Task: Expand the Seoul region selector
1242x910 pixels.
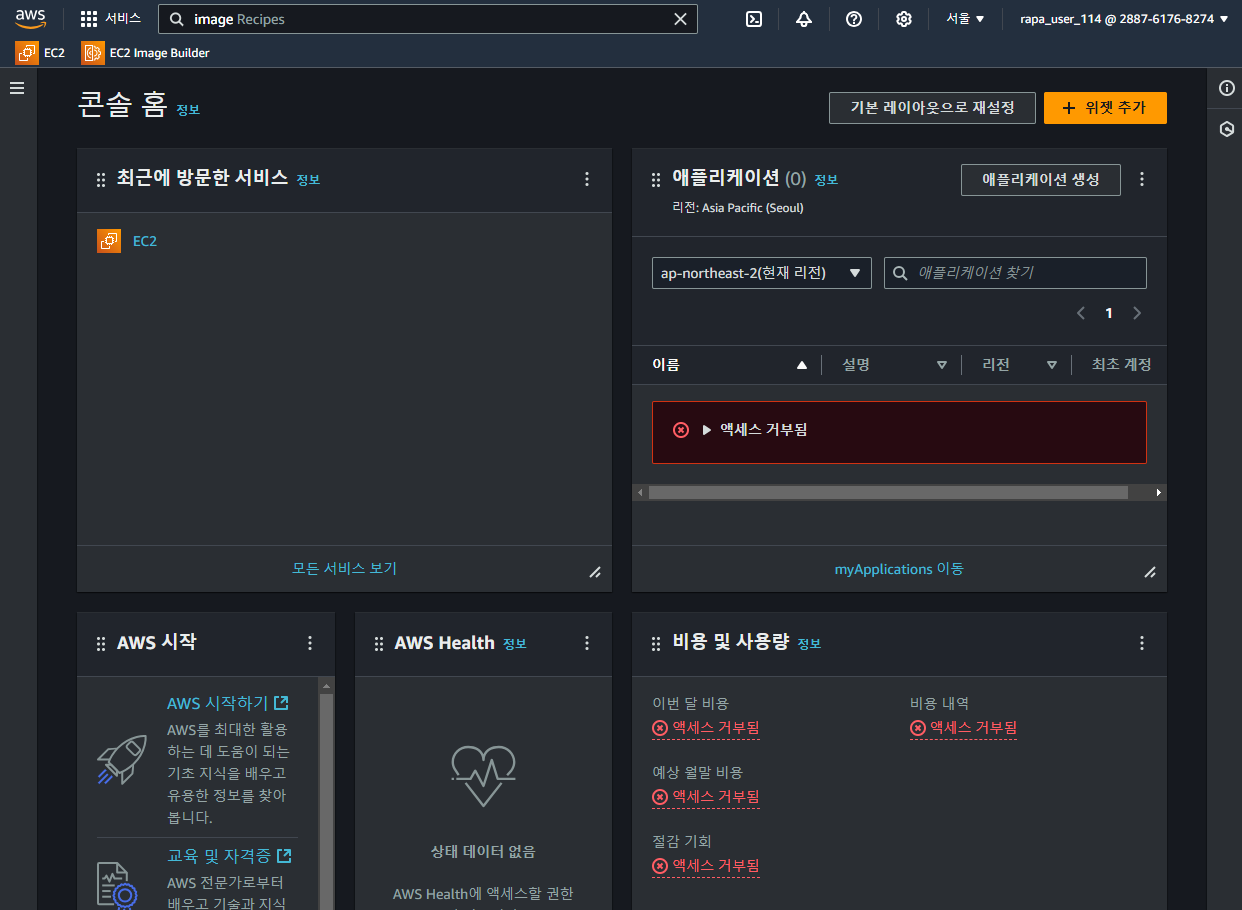Action: click(x=966, y=19)
